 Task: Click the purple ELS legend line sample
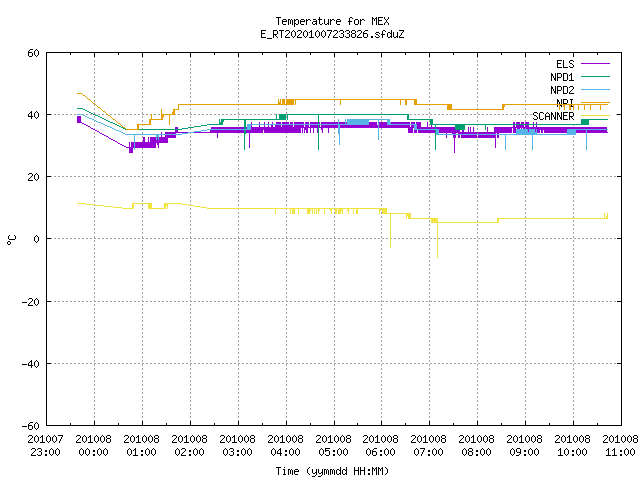[595, 64]
